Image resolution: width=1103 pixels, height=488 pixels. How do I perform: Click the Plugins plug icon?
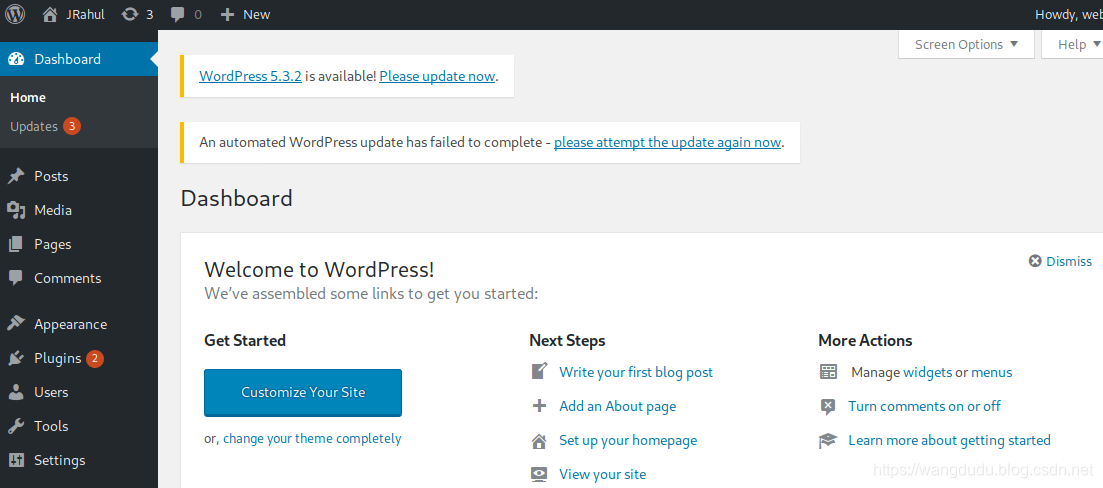pos(15,359)
